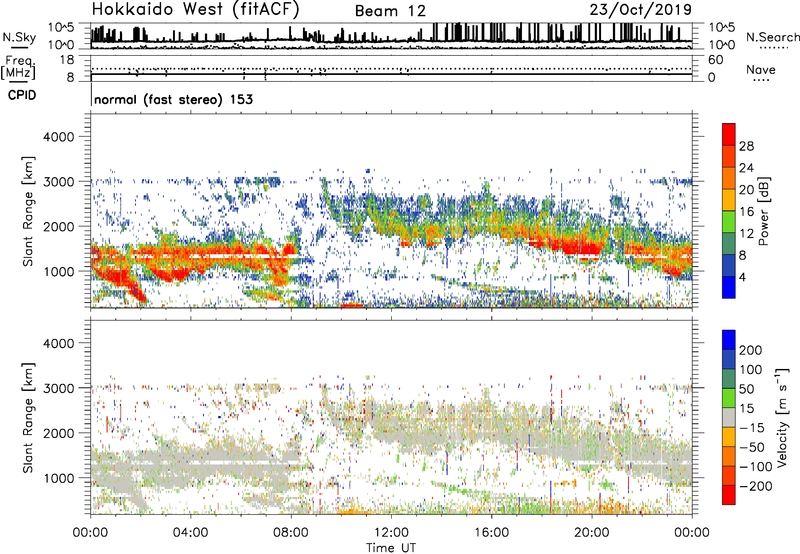Click the "12:00" time tick label

click(391, 533)
